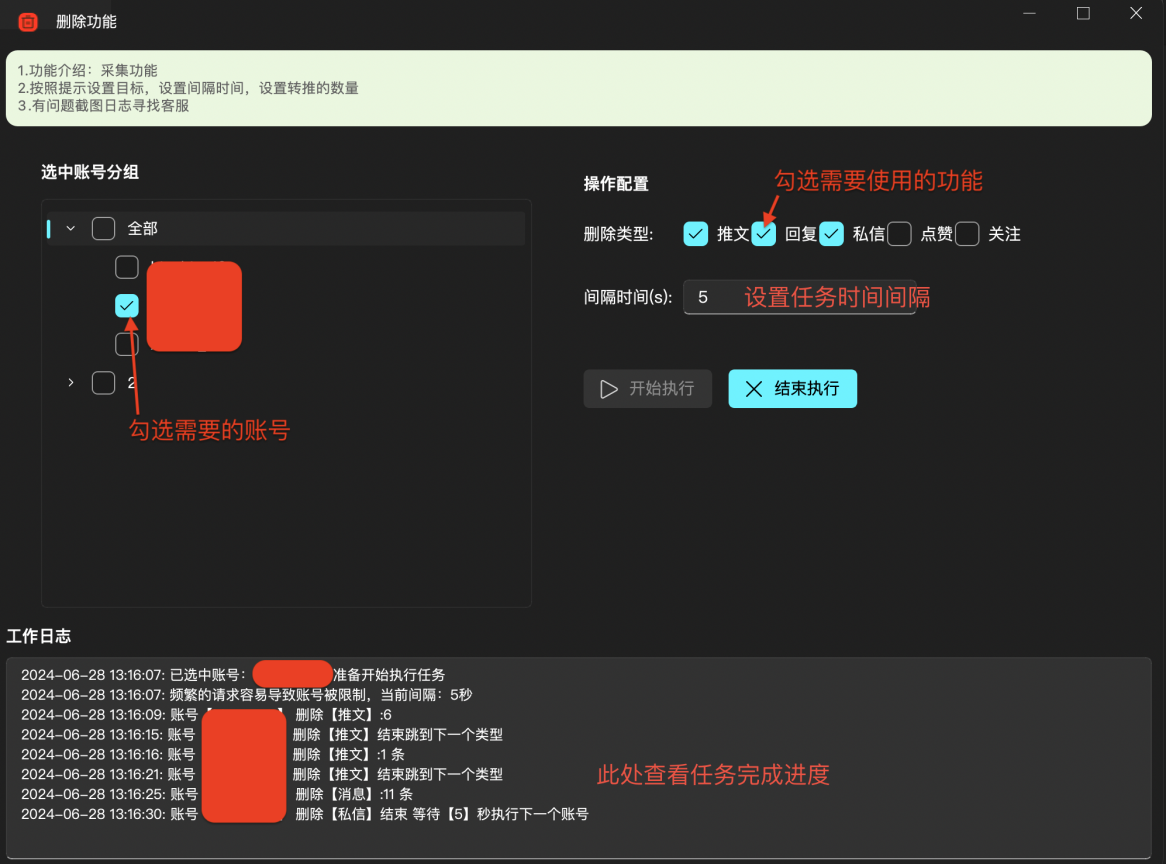Expand the collapsed group numbered 2
This screenshot has height=864, width=1166.
[71, 383]
